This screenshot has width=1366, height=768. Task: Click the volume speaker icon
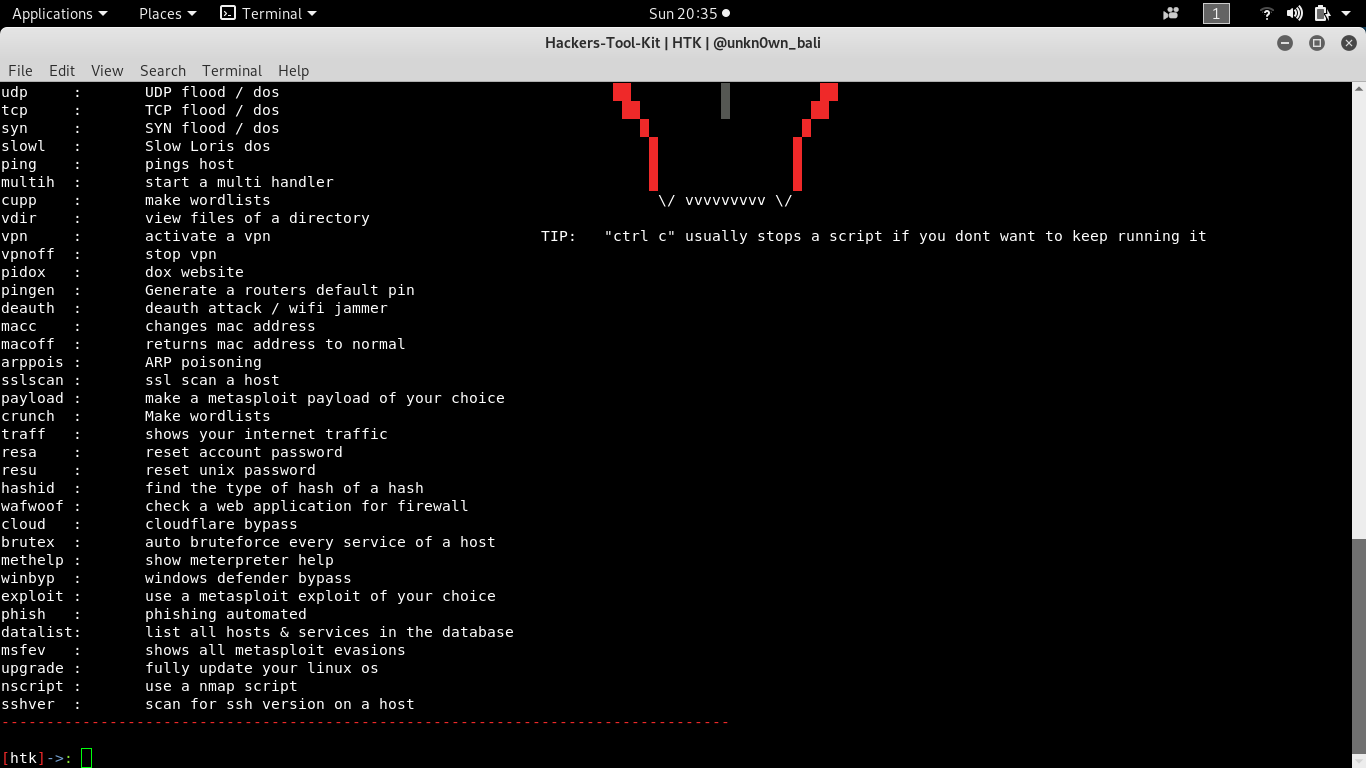click(x=1295, y=13)
